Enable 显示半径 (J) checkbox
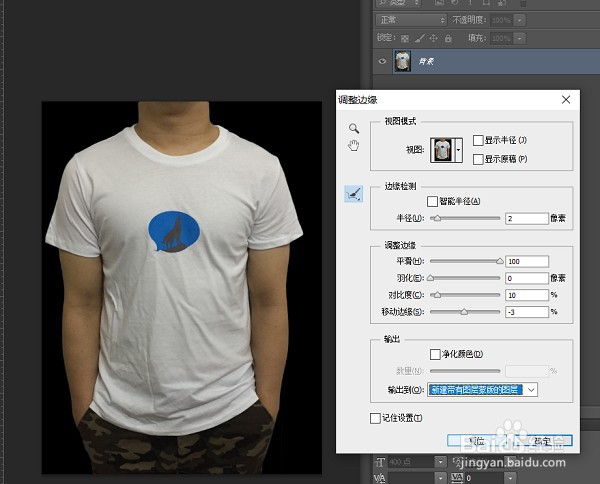 [478, 140]
